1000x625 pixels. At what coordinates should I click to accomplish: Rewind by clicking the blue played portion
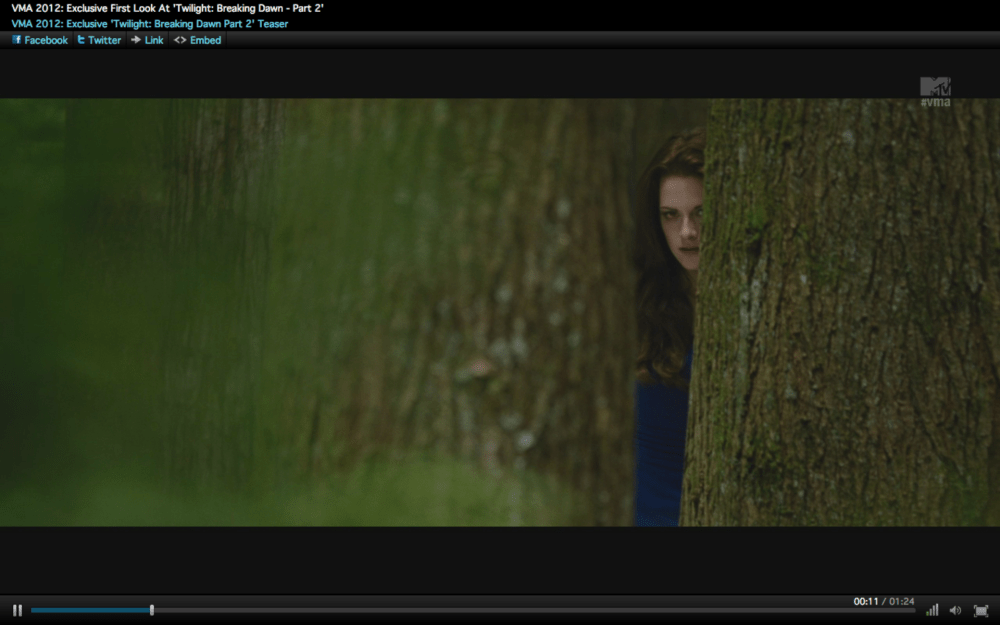click(90, 610)
